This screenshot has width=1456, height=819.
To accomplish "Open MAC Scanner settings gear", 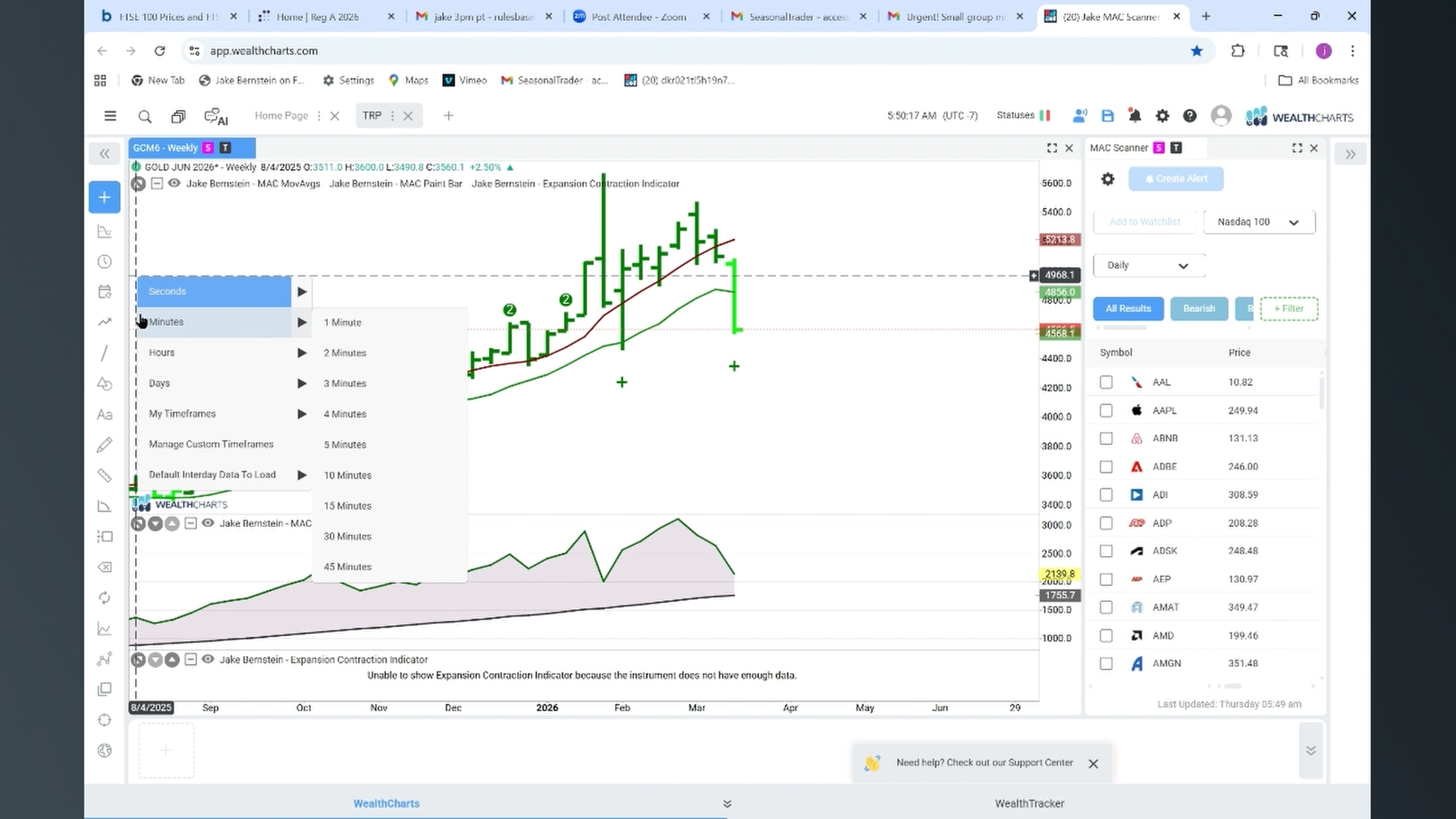I will 1108,179.
